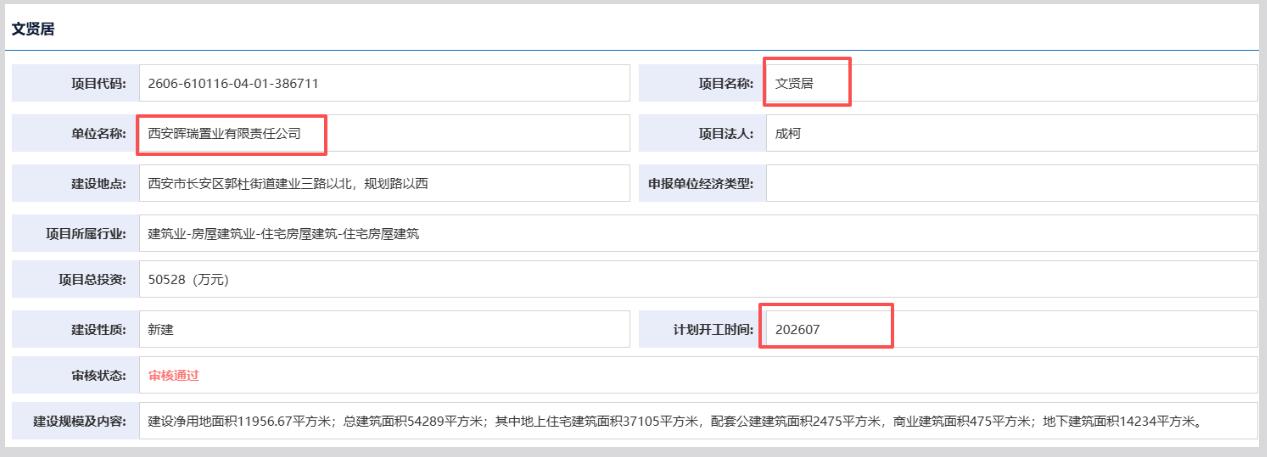Select the 项目名称 label
Screen dimensions: 1267x457
[x=725, y=83]
